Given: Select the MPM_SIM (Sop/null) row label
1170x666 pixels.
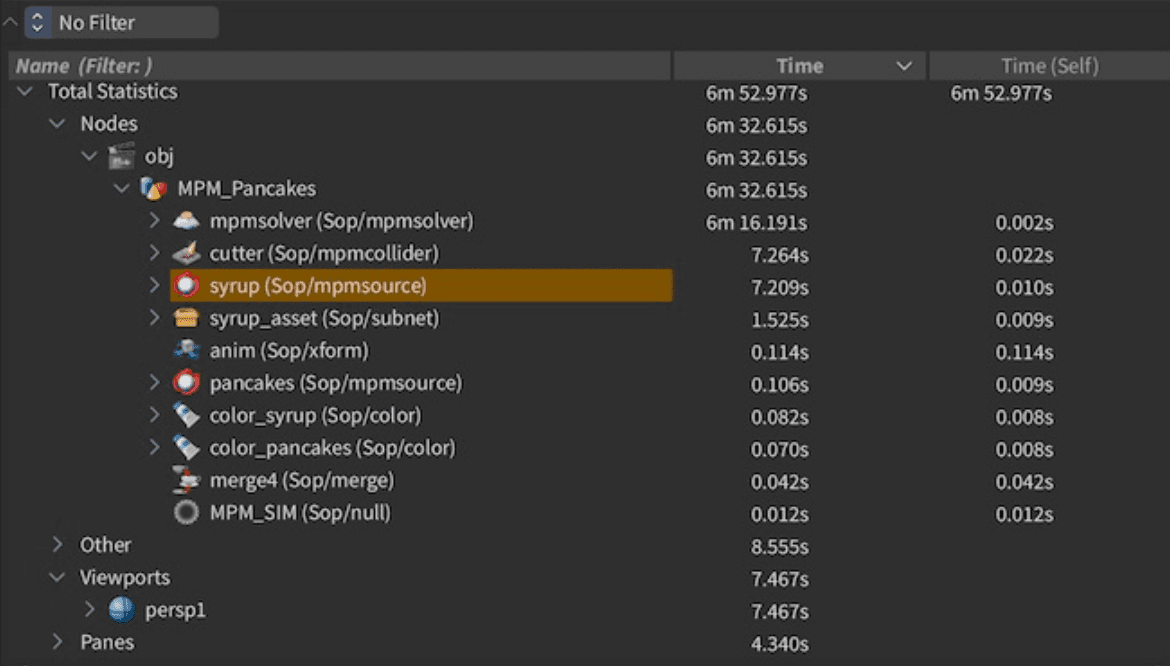Looking at the screenshot, I should pyautogui.click(x=300, y=513).
